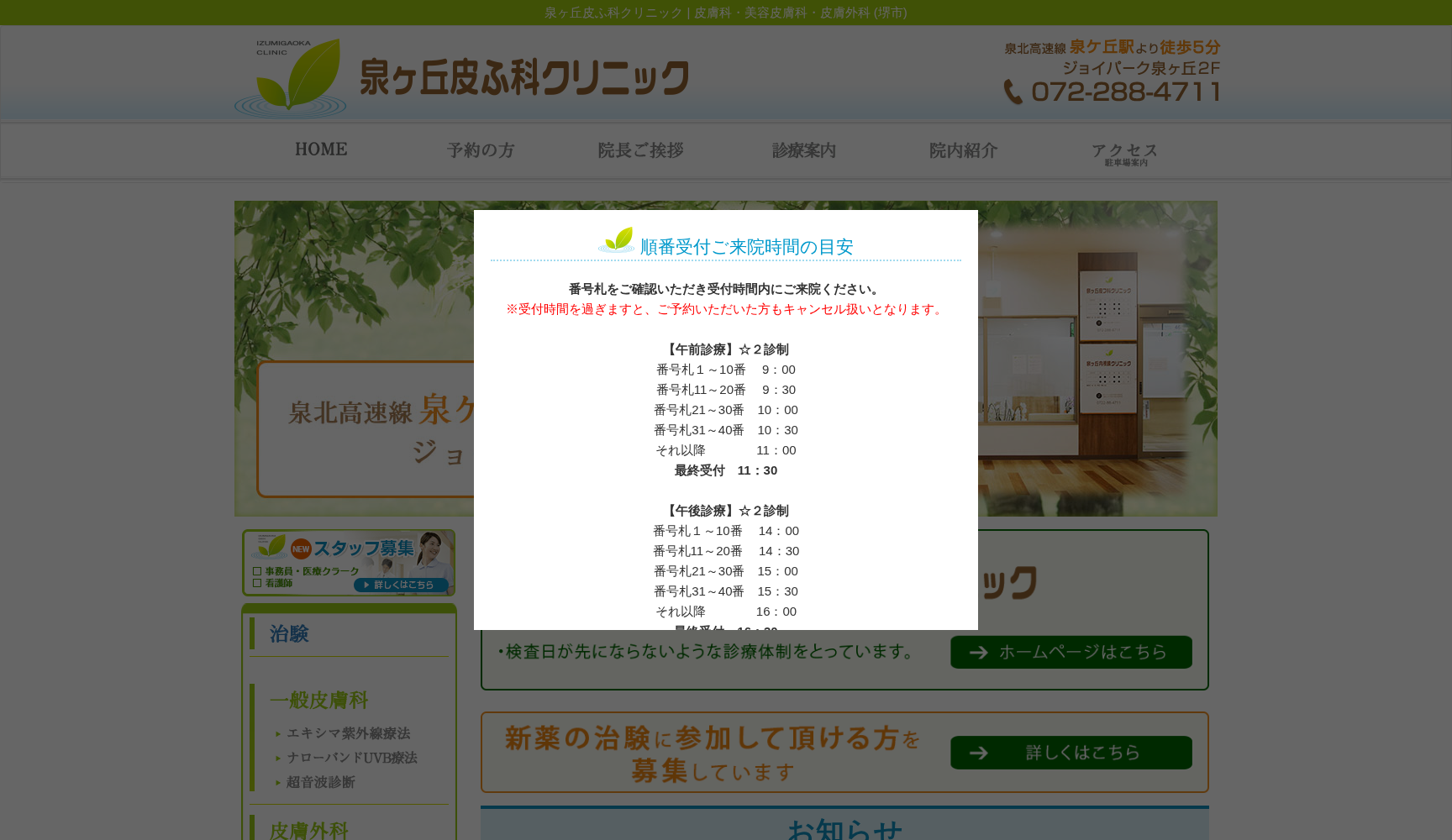The image size is (1452, 840).
Task: Click the triangle marker beside エキシマ紫外線療法
Action: click(277, 733)
